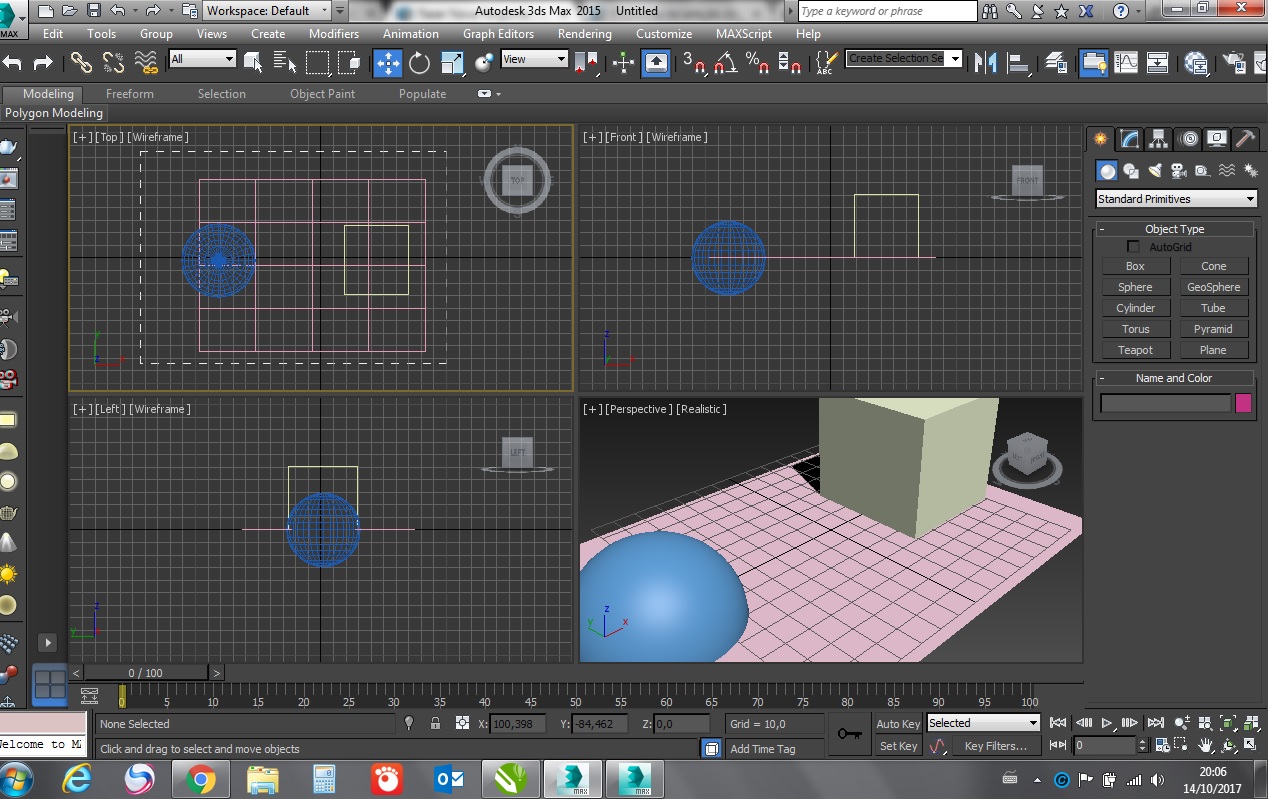Open the key filter Selected dropdown
The image size is (1280, 800).
tap(984, 723)
